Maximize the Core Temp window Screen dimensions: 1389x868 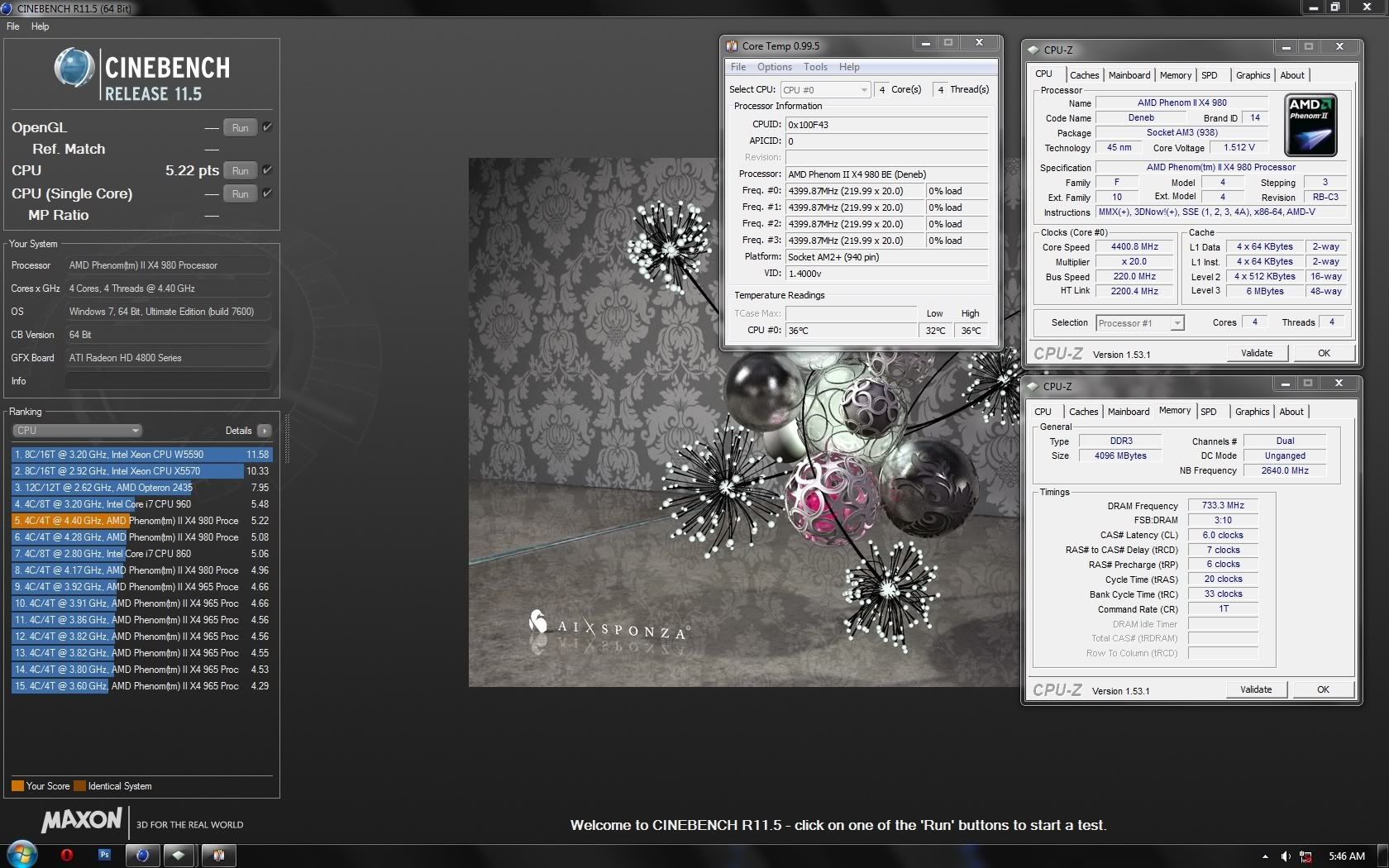click(948, 43)
